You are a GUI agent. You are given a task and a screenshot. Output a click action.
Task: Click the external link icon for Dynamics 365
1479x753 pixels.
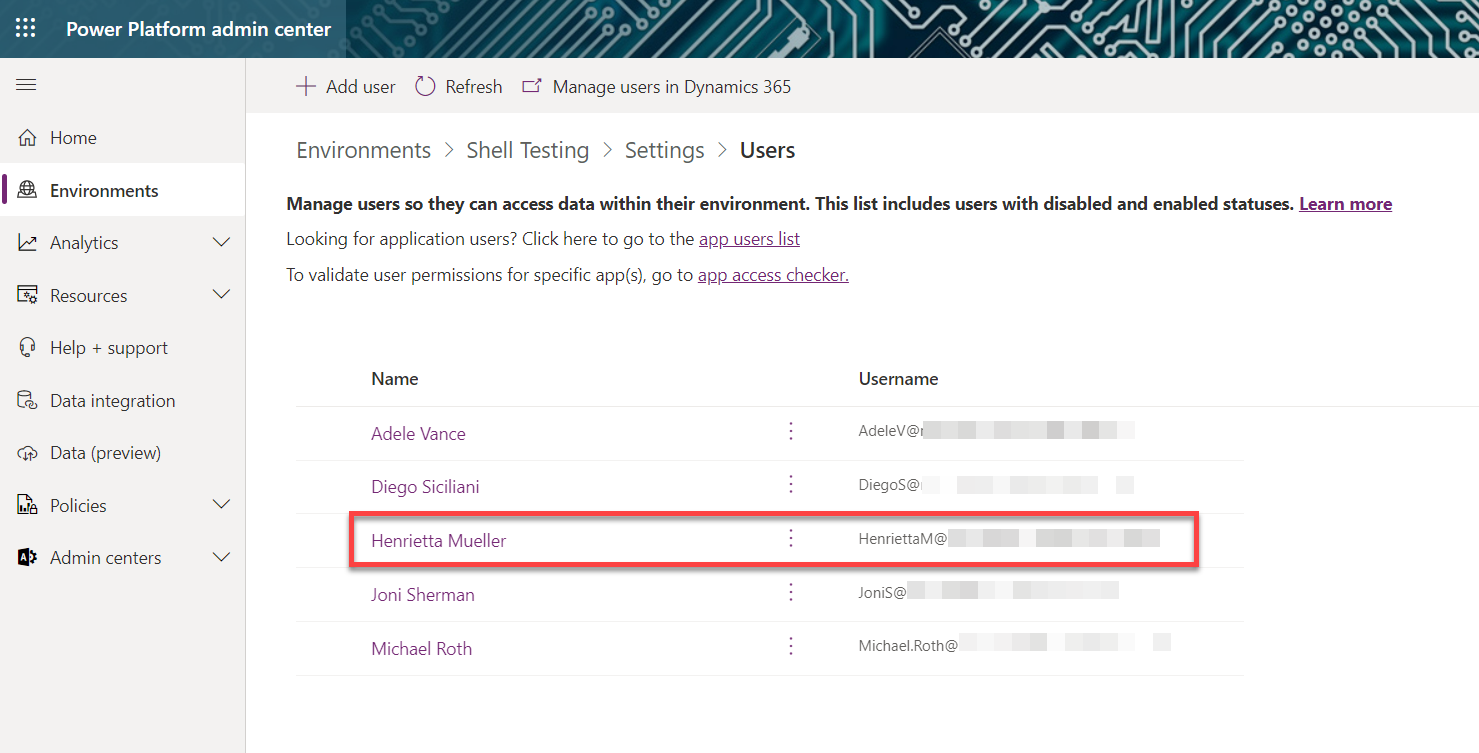(x=532, y=86)
